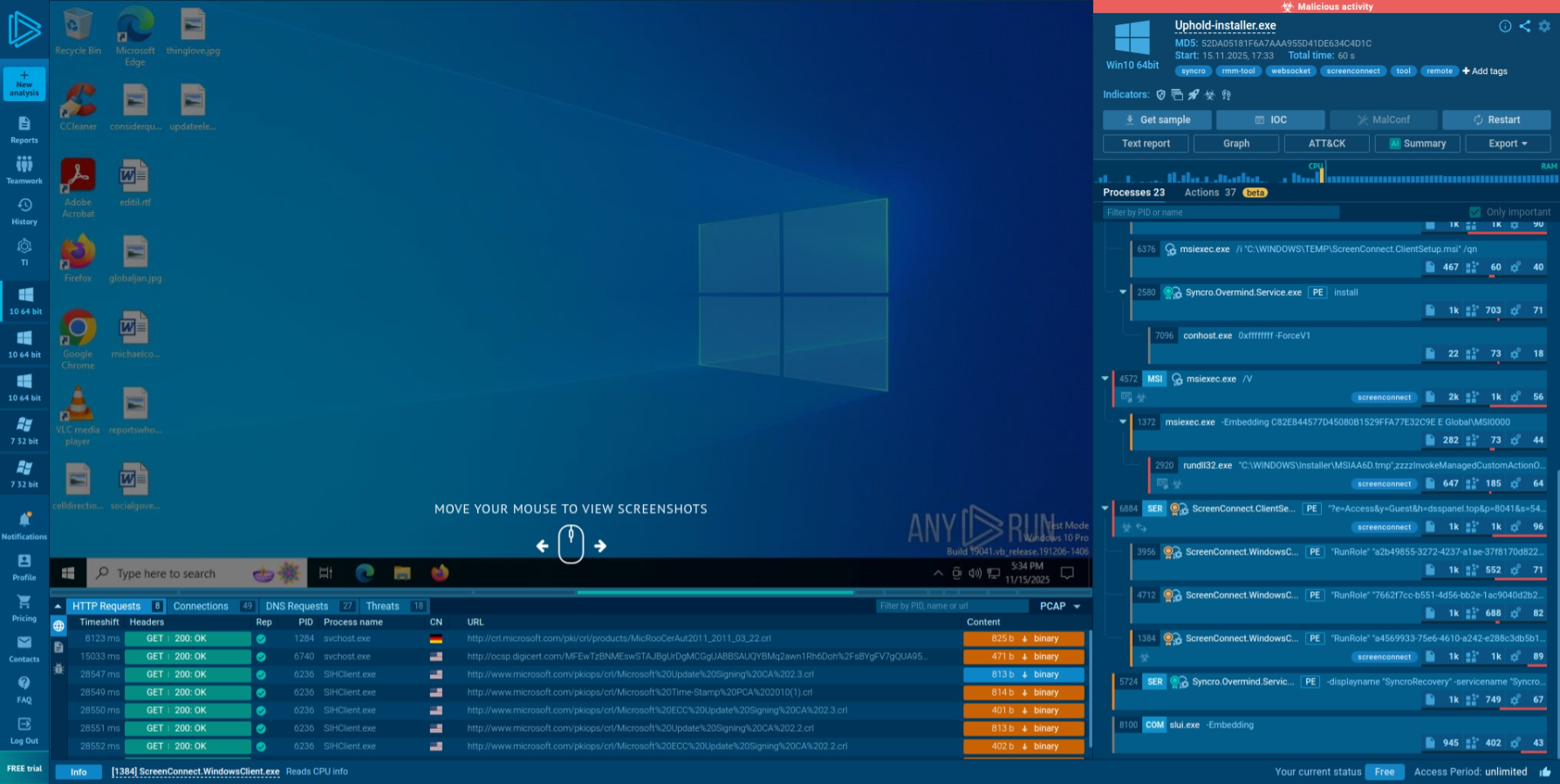Click the shield indicator icon
The width and height of the screenshot is (1560, 784).
point(1160,94)
